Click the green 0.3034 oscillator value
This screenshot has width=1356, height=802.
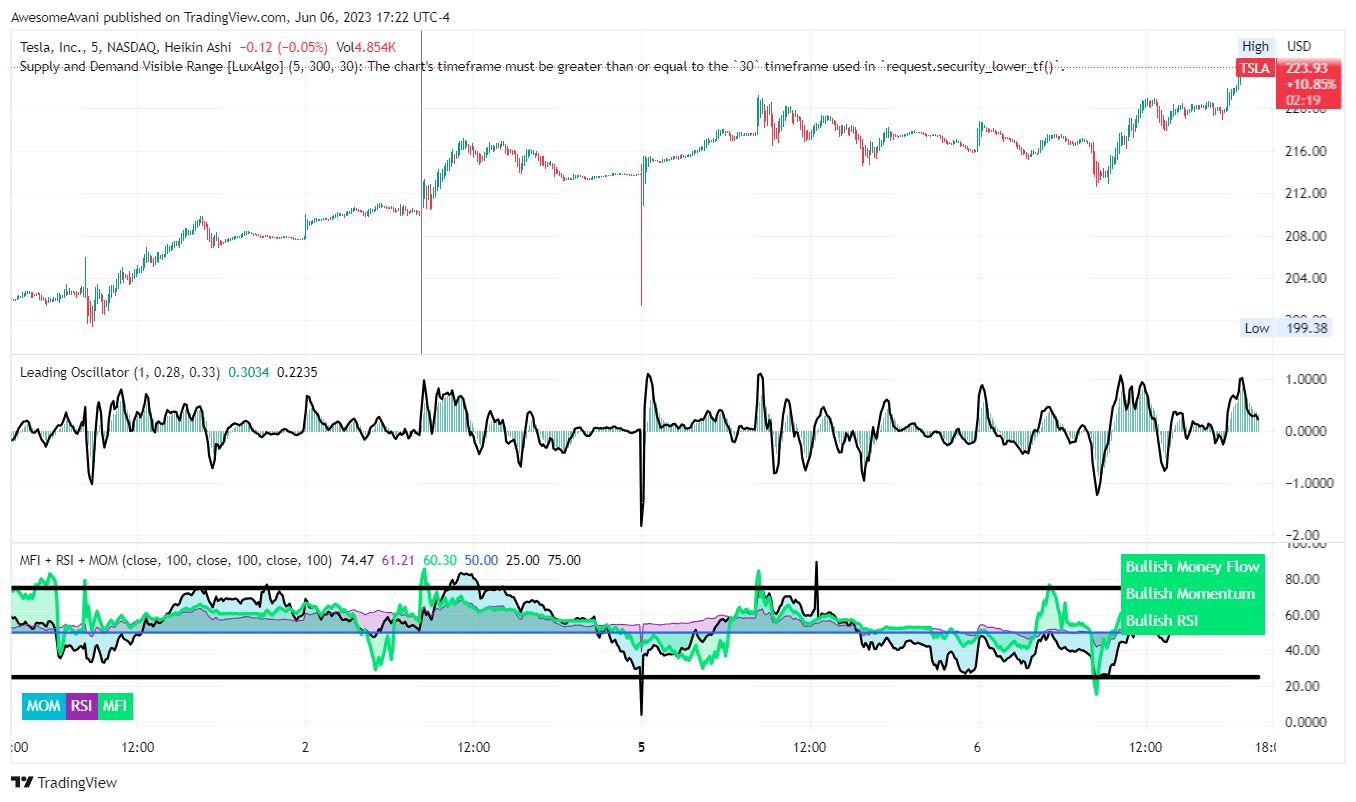pyautogui.click(x=248, y=372)
